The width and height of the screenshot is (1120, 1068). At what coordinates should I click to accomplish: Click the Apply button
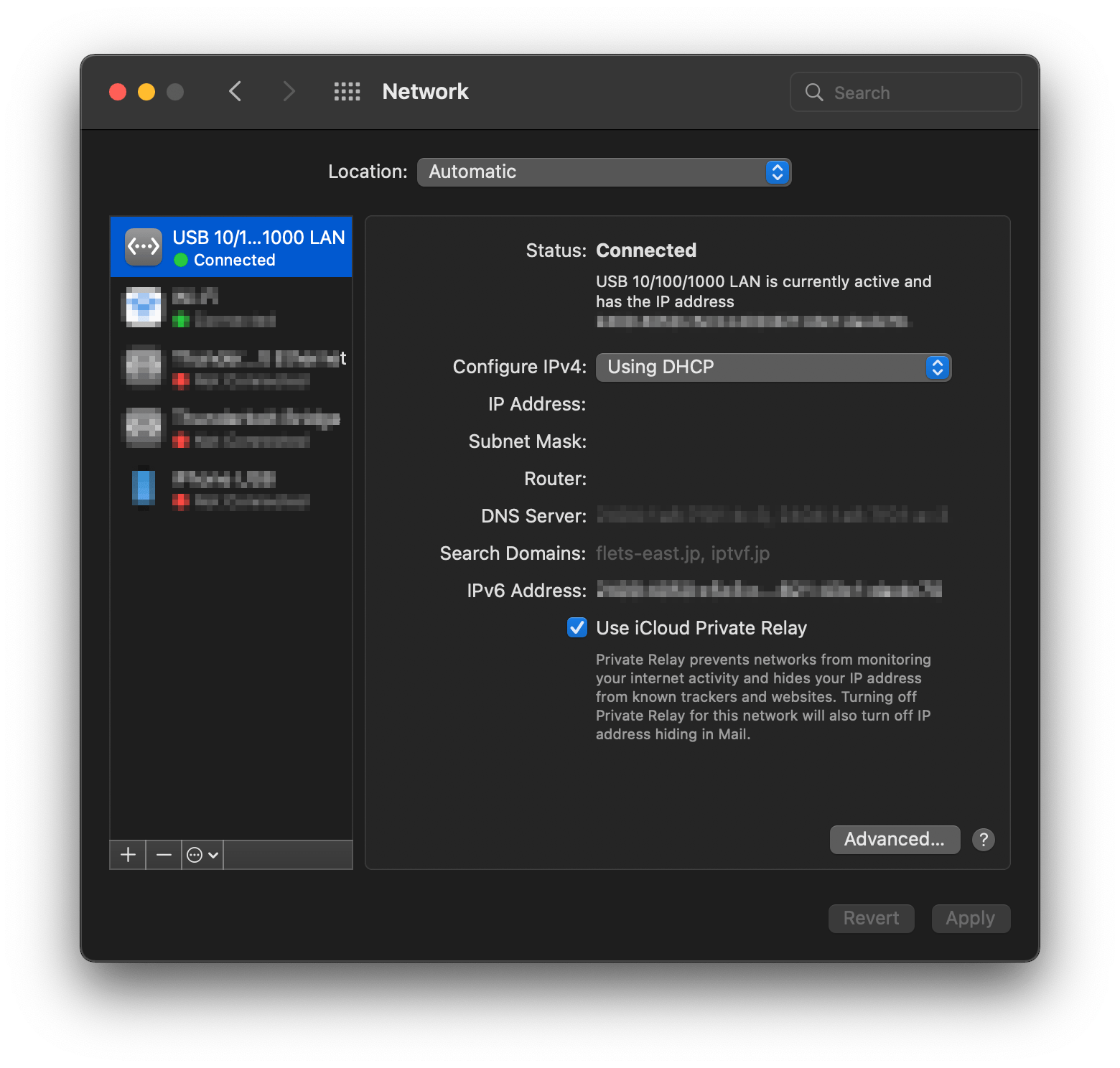coord(971,919)
